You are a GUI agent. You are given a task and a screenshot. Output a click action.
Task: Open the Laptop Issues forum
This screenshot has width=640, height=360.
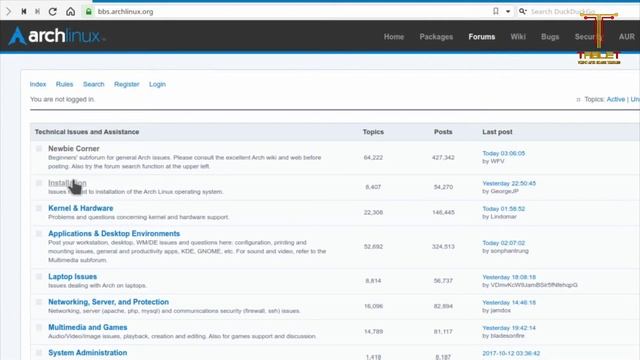(x=72, y=277)
